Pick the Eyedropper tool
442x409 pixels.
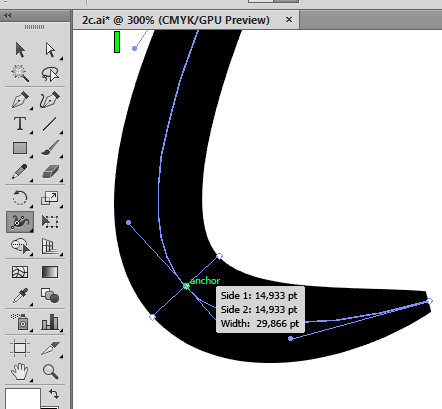pyautogui.click(x=20, y=295)
